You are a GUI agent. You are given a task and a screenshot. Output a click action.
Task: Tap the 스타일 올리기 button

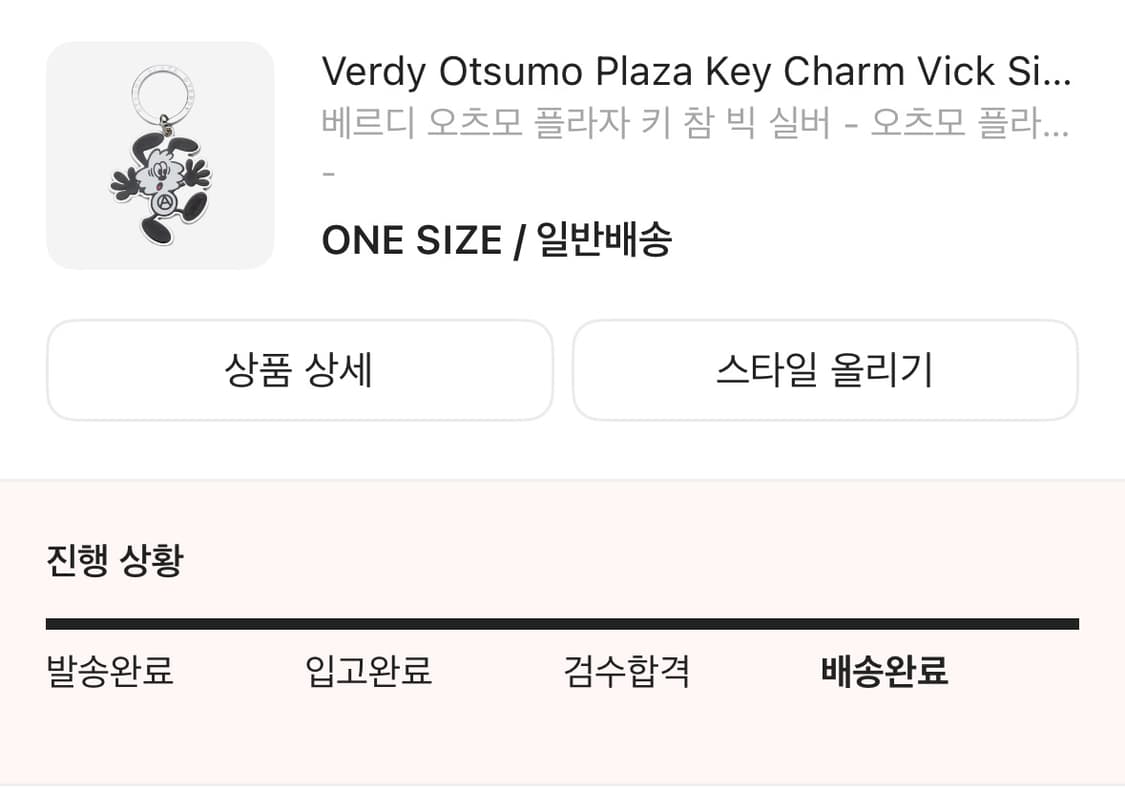(x=824, y=370)
